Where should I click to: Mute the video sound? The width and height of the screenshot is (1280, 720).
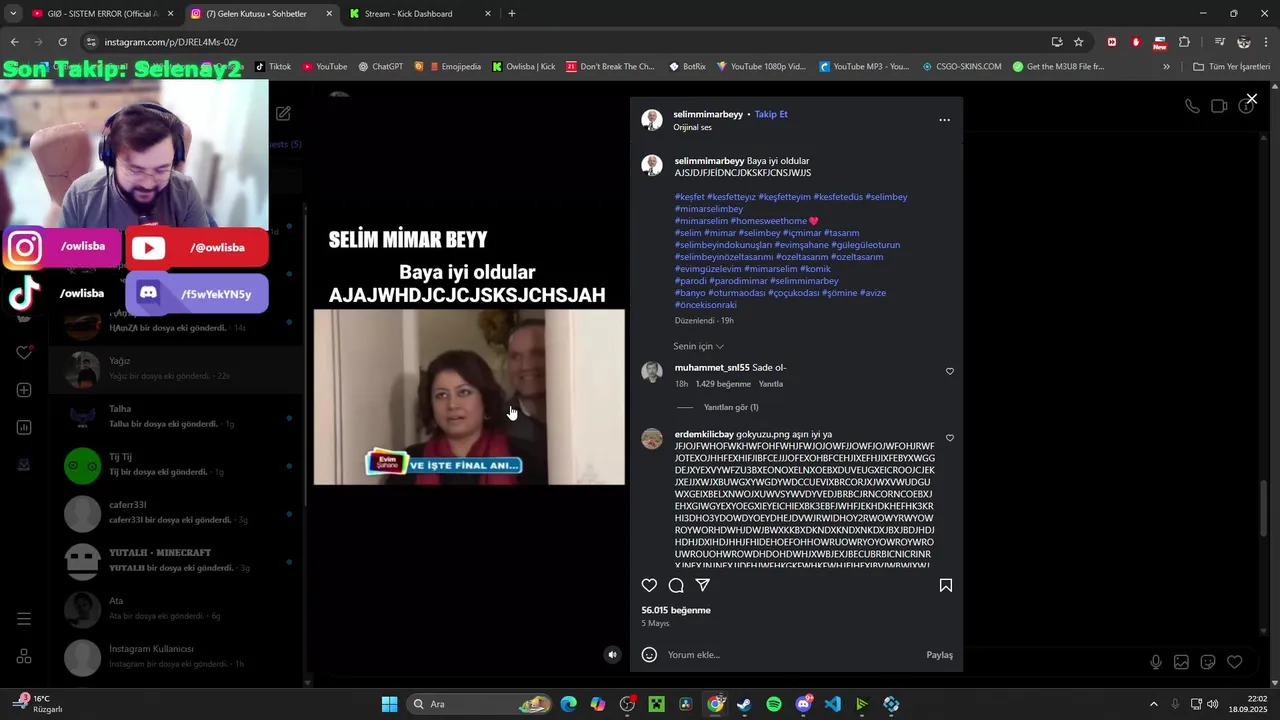[613, 655]
